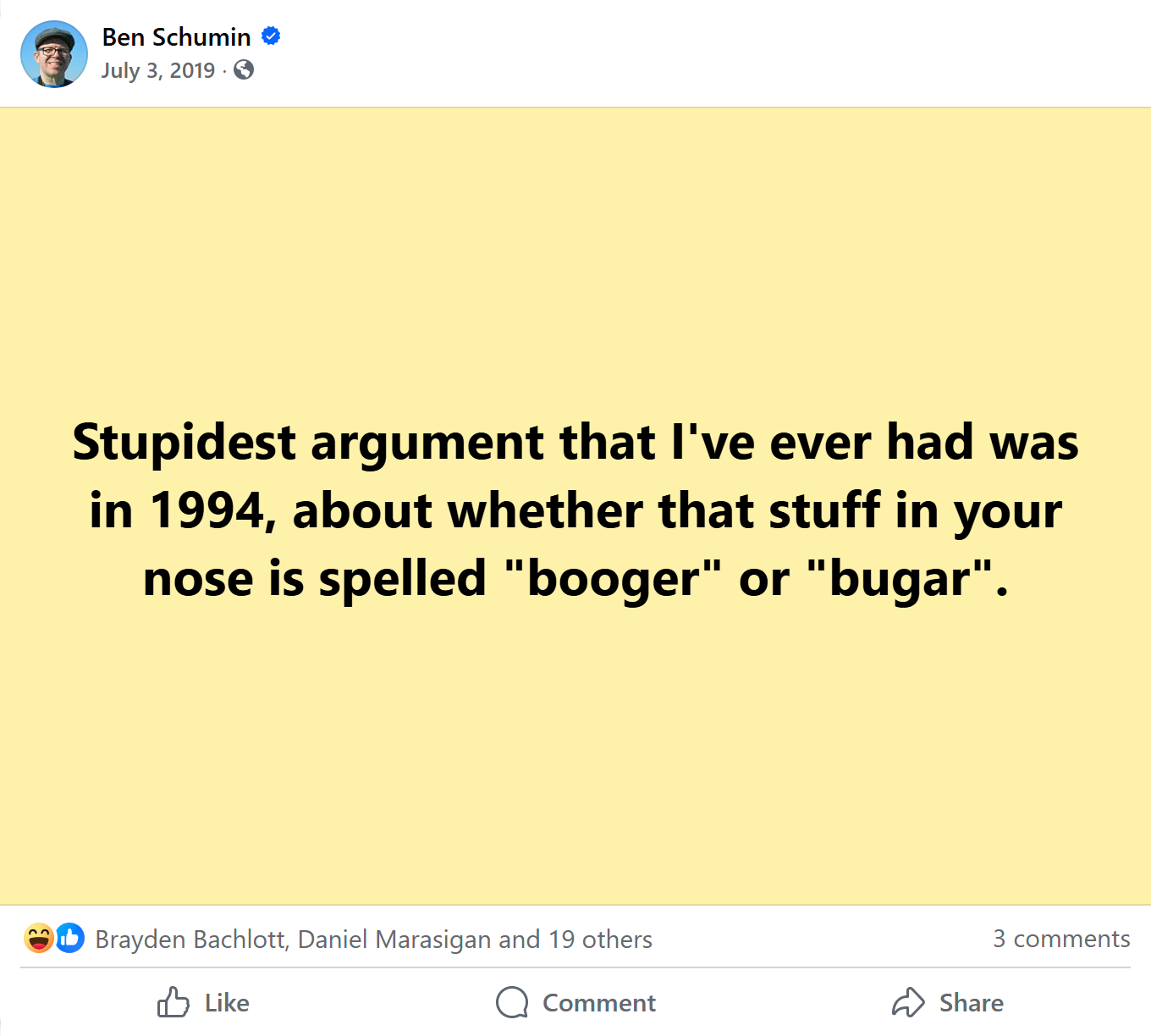Click the speech bubble Comment icon
1151x1036 pixels.
click(x=512, y=1002)
